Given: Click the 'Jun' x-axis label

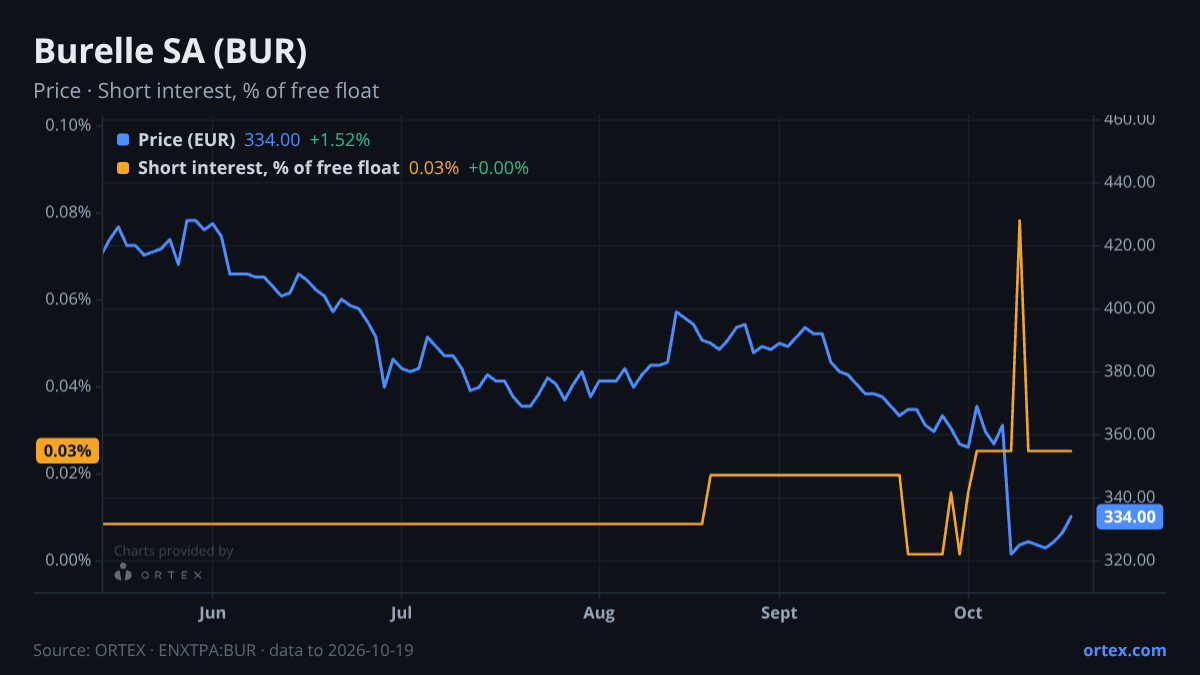Looking at the screenshot, I should [212, 613].
